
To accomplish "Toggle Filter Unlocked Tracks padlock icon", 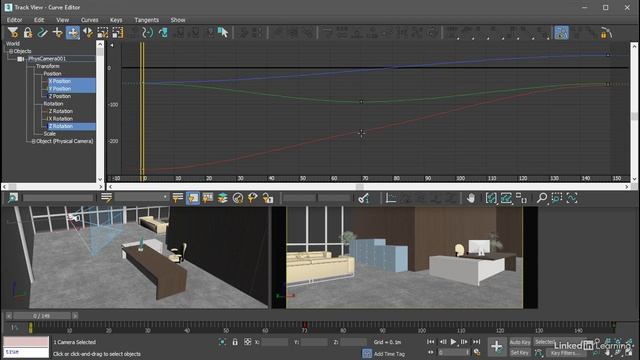I will 267,198.
